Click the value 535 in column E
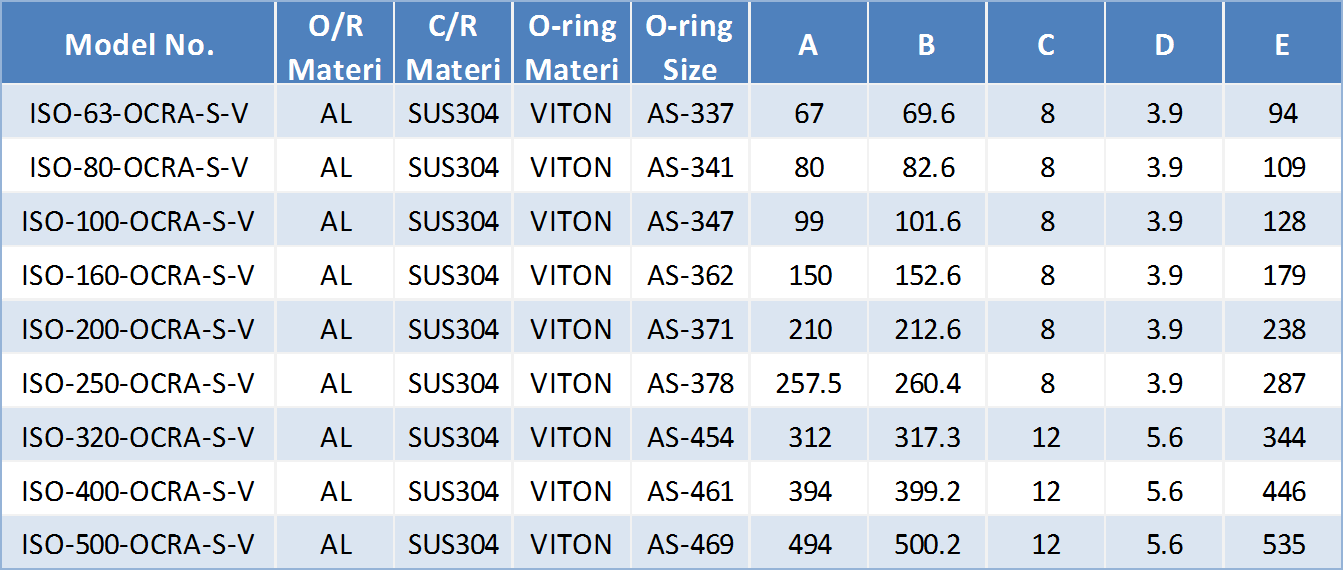Image resolution: width=1344 pixels, height=571 pixels. tap(1283, 544)
